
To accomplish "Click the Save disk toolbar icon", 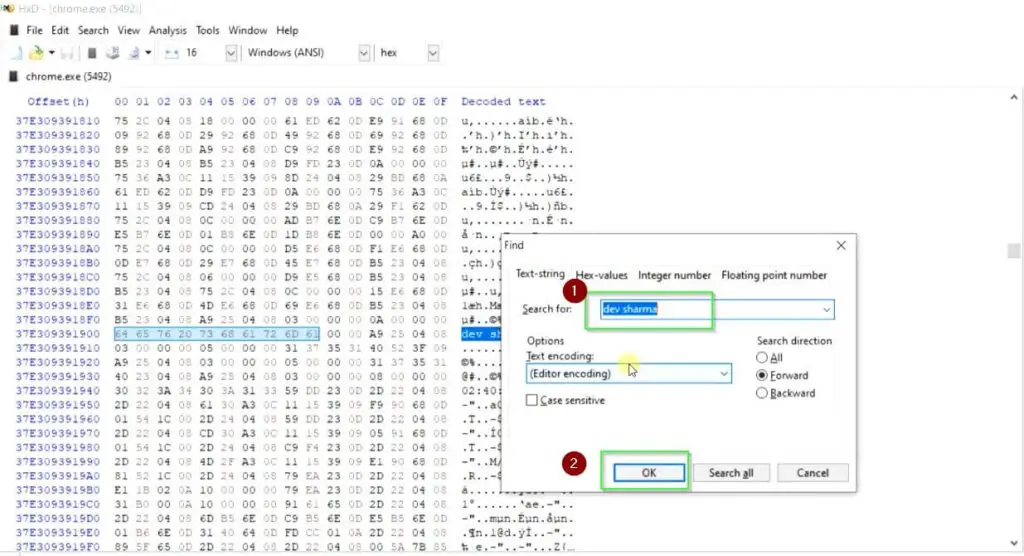I will click(67, 53).
